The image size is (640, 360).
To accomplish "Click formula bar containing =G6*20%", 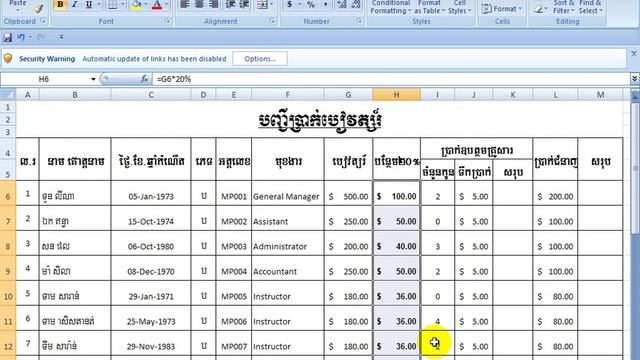I will 391,79.
